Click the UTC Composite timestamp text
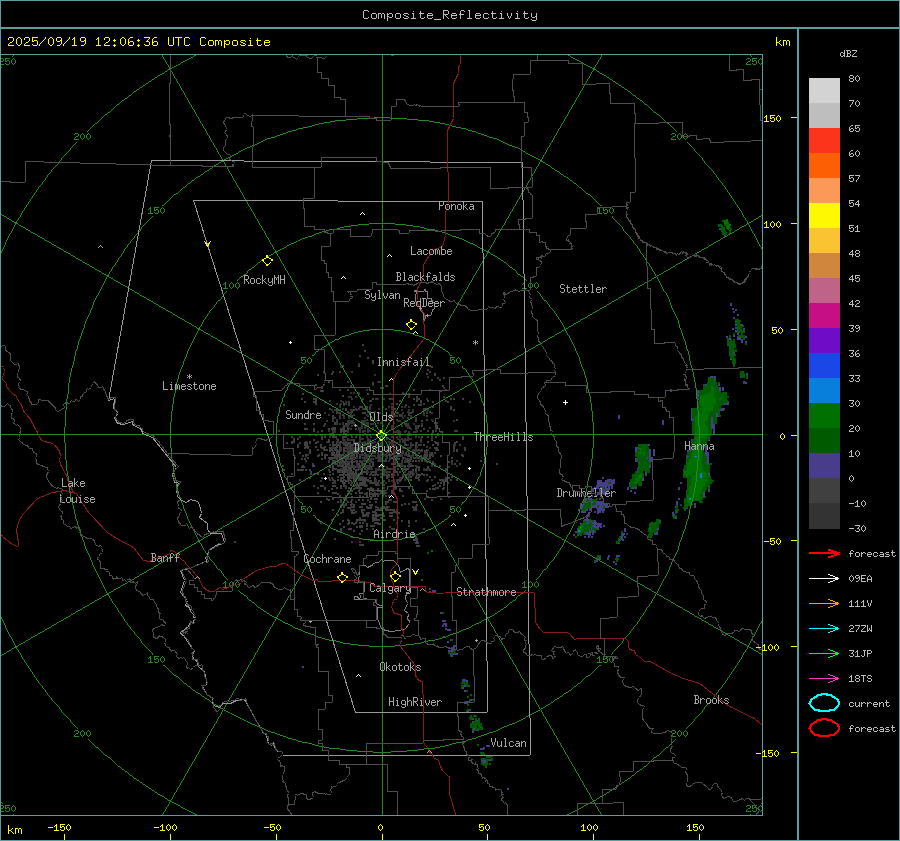900x841 pixels. coord(138,42)
